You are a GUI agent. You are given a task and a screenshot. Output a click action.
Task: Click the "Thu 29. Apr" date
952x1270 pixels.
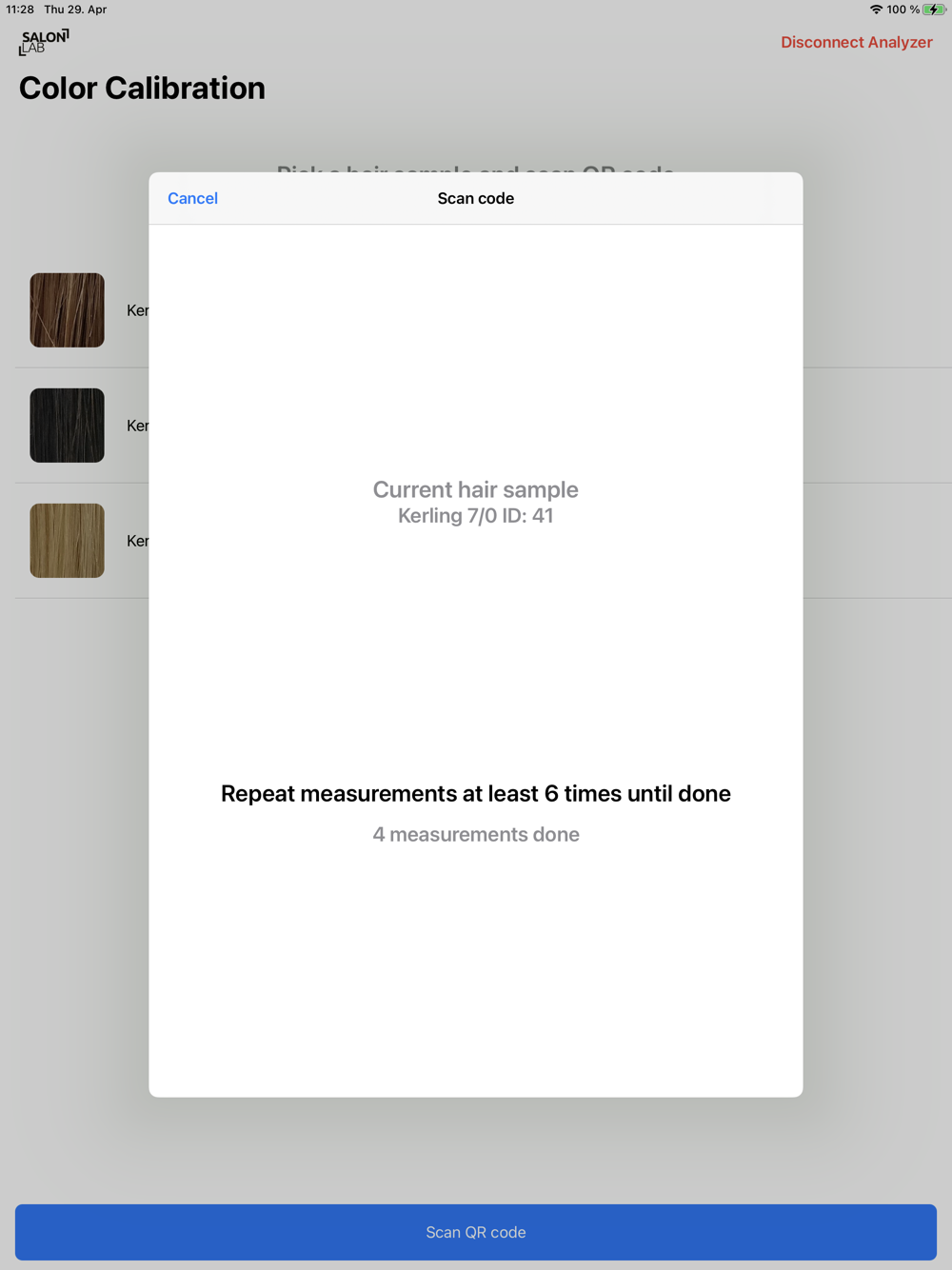coord(75,10)
